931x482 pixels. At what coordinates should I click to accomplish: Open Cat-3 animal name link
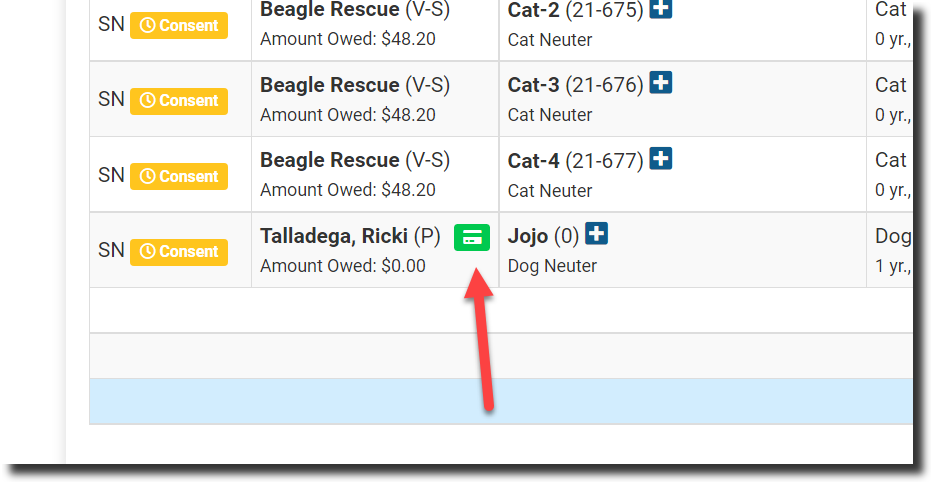[533, 85]
